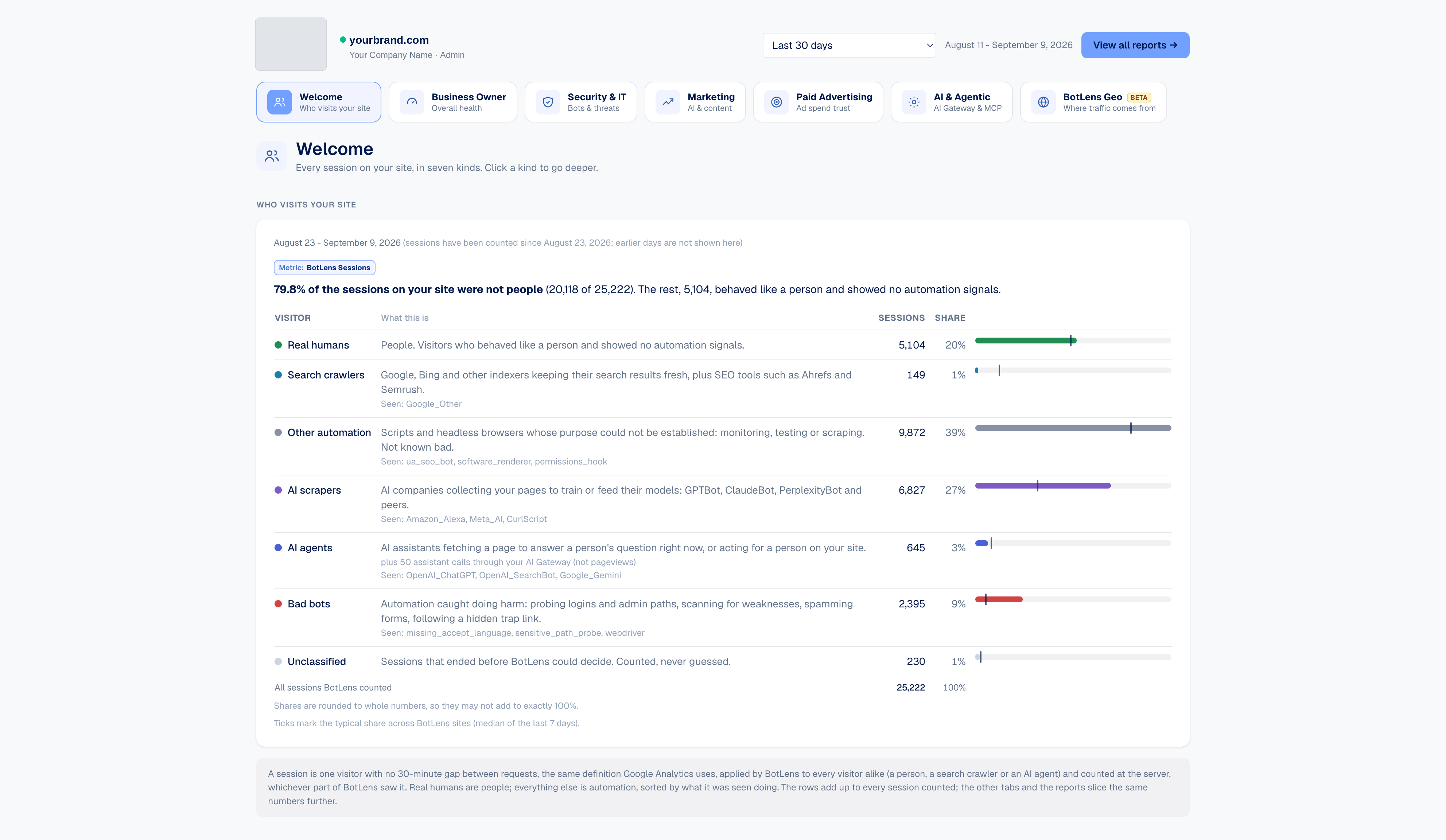The image size is (1446, 840).
Task: Open the Last 30 days dropdown
Action: [849, 45]
